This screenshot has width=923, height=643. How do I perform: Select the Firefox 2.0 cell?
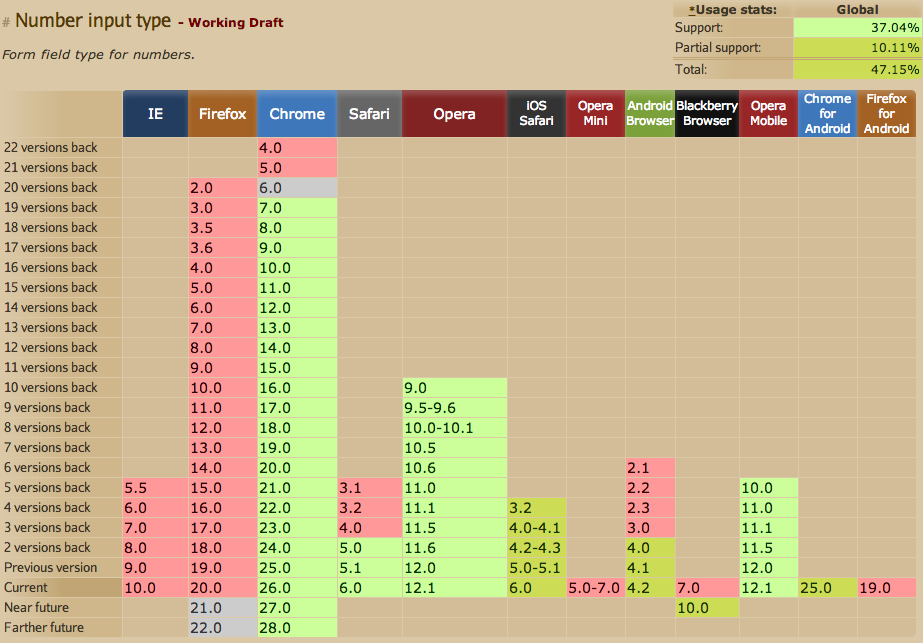click(x=223, y=188)
